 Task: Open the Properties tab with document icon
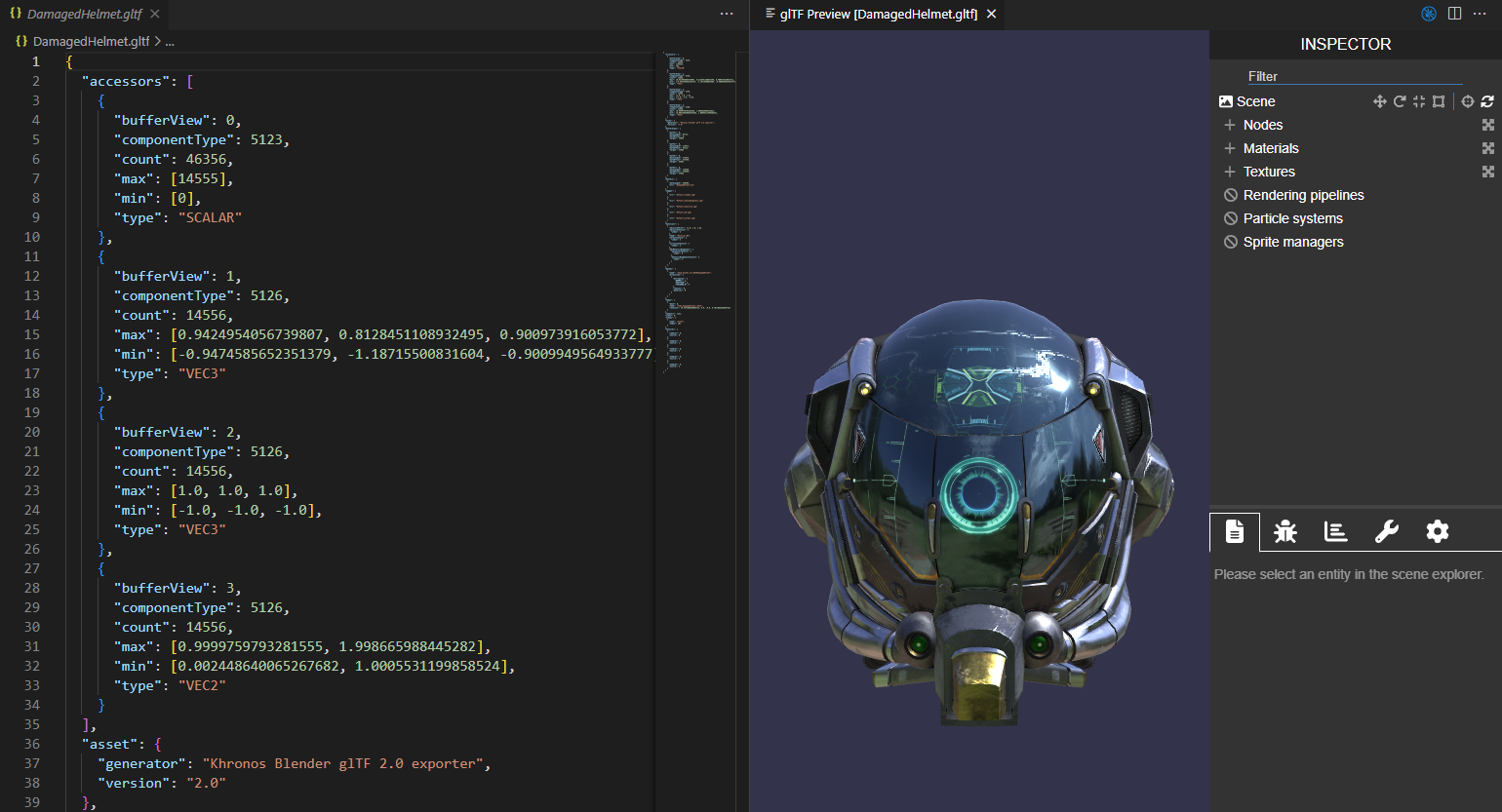pos(1235,531)
